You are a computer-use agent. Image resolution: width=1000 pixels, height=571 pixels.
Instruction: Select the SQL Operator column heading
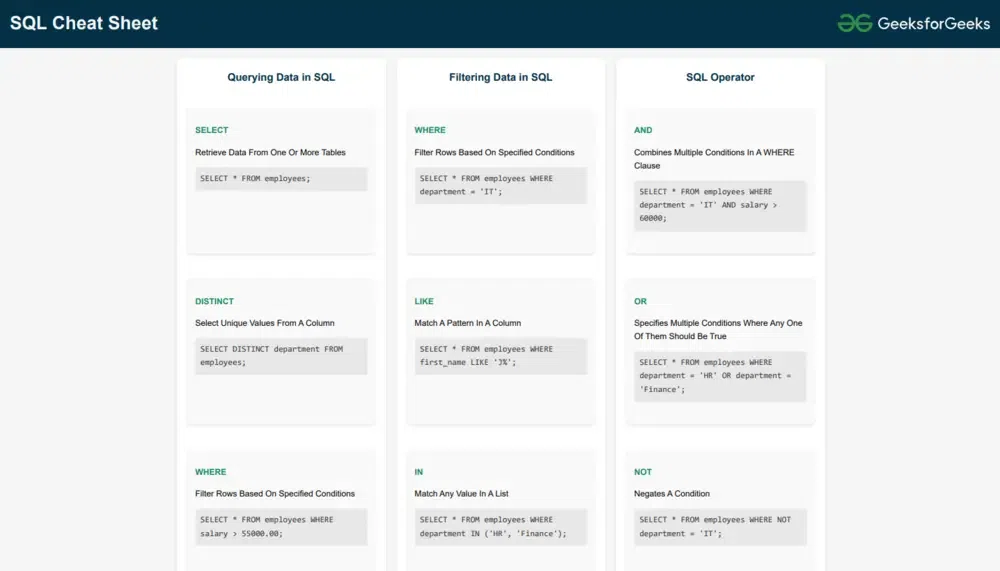pos(720,77)
